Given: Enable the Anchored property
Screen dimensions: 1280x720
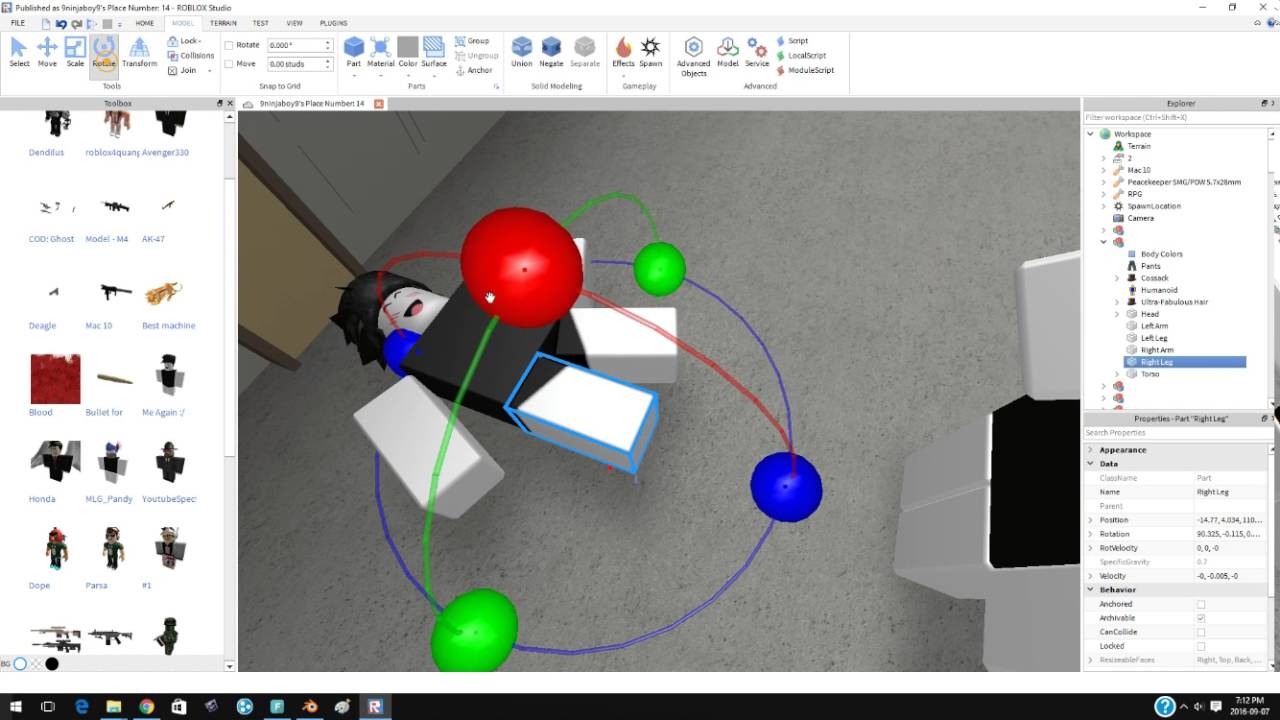Looking at the screenshot, I should click(x=1201, y=604).
